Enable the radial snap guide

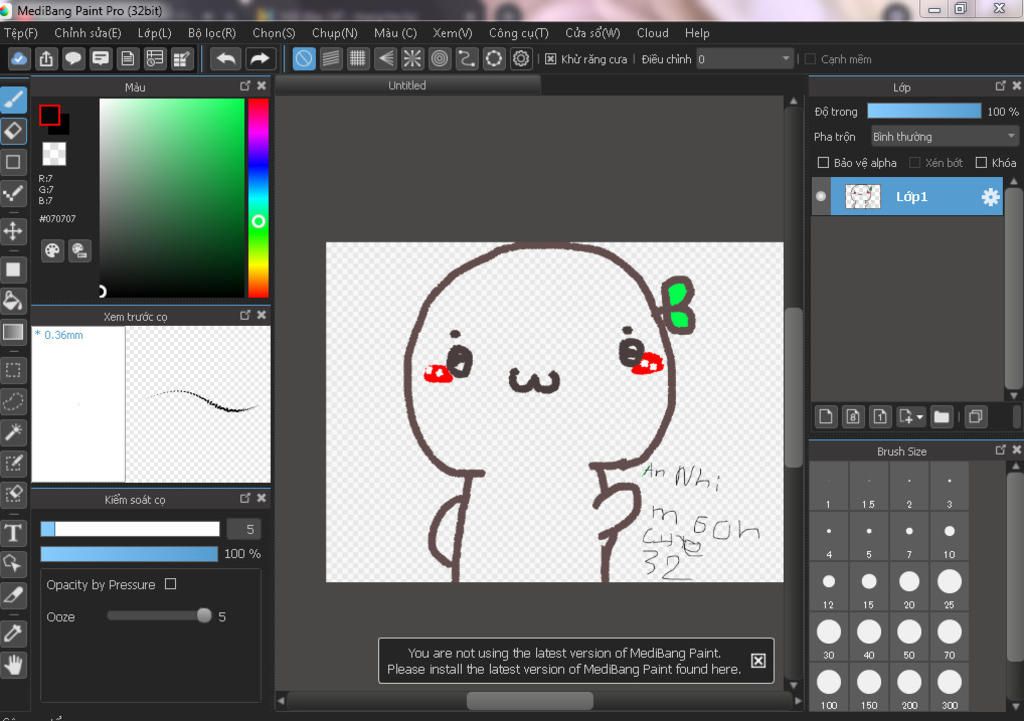pyautogui.click(x=412, y=59)
